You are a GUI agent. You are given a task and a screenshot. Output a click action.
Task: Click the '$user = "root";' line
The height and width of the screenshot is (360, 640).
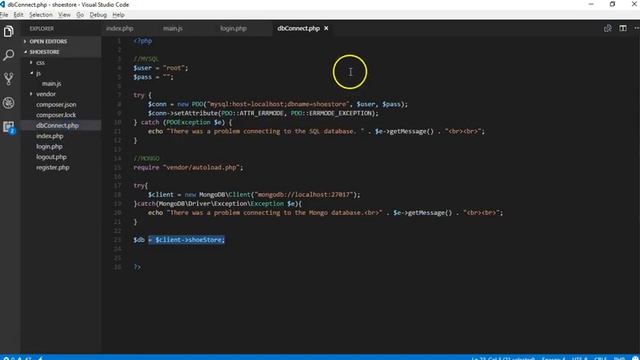point(161,68)
